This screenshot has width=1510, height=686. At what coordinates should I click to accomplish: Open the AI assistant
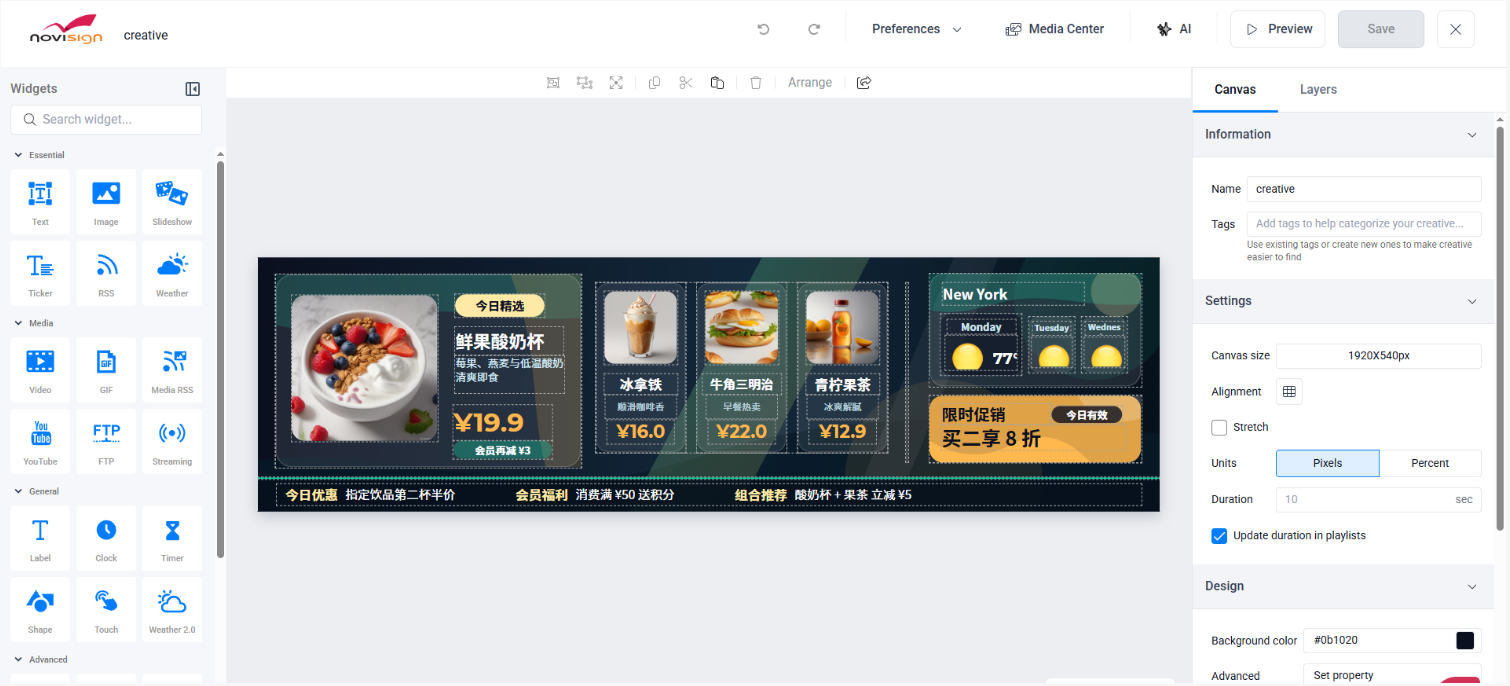pos(1174,29)
